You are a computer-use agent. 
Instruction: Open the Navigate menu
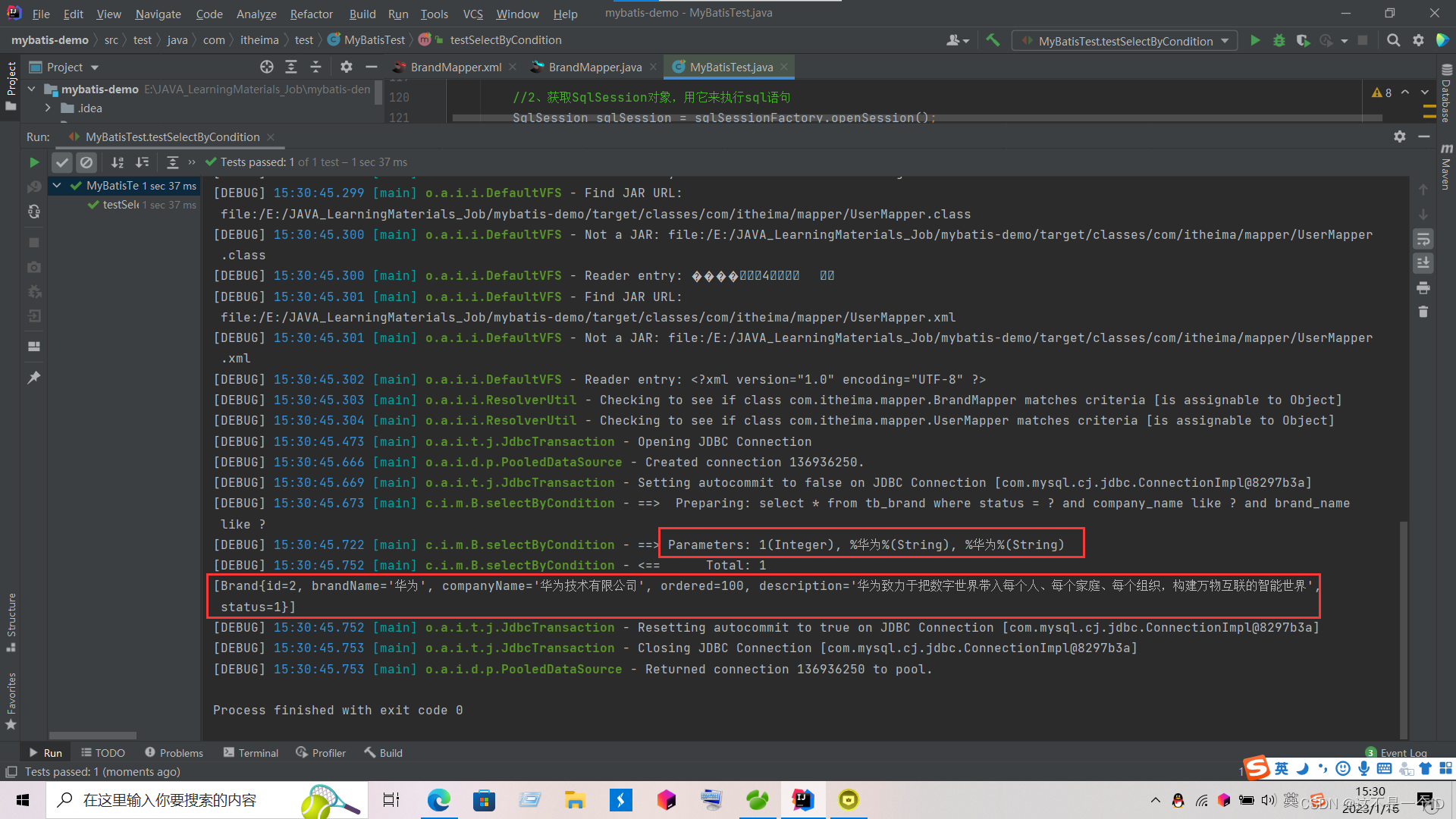(x=158, y=14)
